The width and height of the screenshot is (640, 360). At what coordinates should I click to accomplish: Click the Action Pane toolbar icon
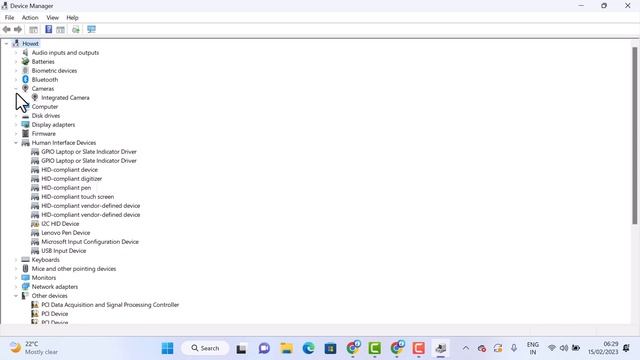pyautogui.click(x=60, y=29)
